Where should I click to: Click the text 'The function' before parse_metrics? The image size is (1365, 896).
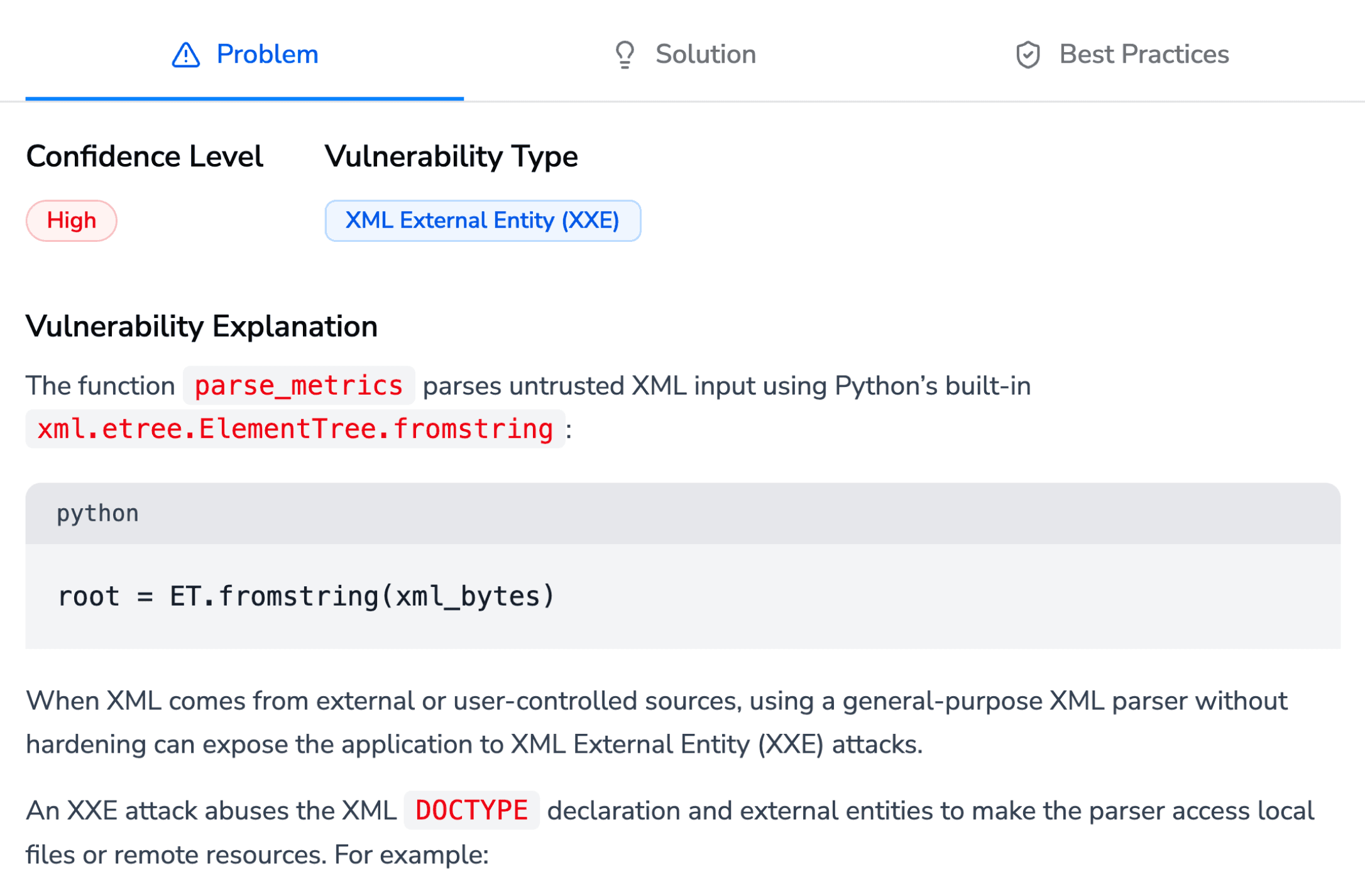coord(100,386)
